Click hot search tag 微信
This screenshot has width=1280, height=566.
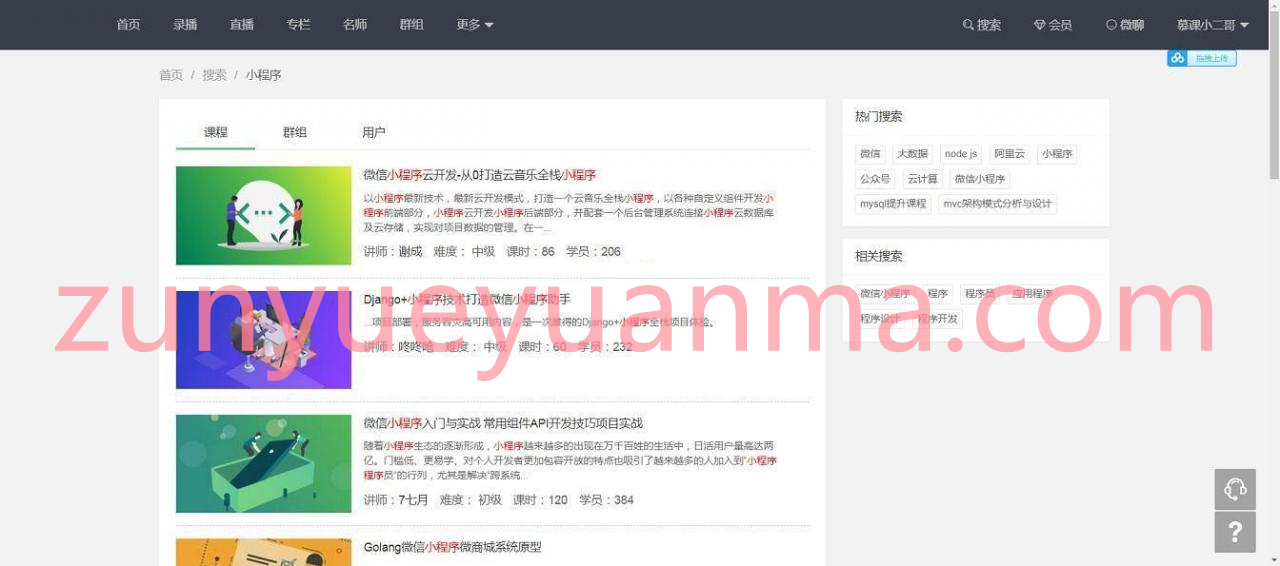pos(870,154)
